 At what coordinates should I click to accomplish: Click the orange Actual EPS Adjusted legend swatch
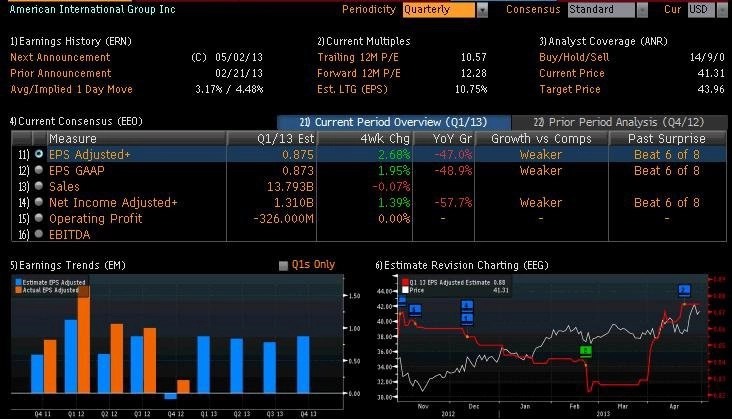(19, 290)
